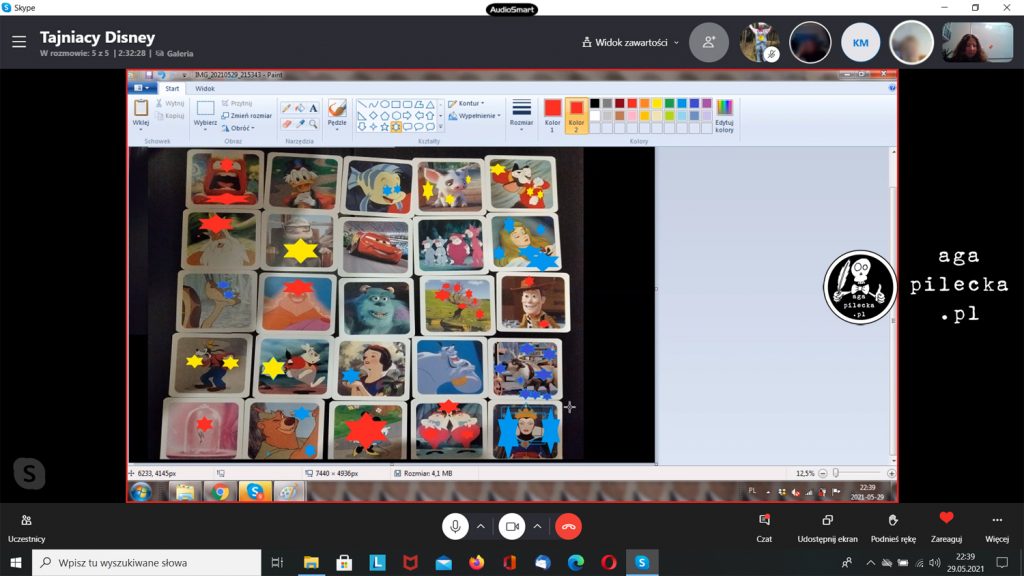Click Pędzle brushes icon in Paint

pos(337,109)
